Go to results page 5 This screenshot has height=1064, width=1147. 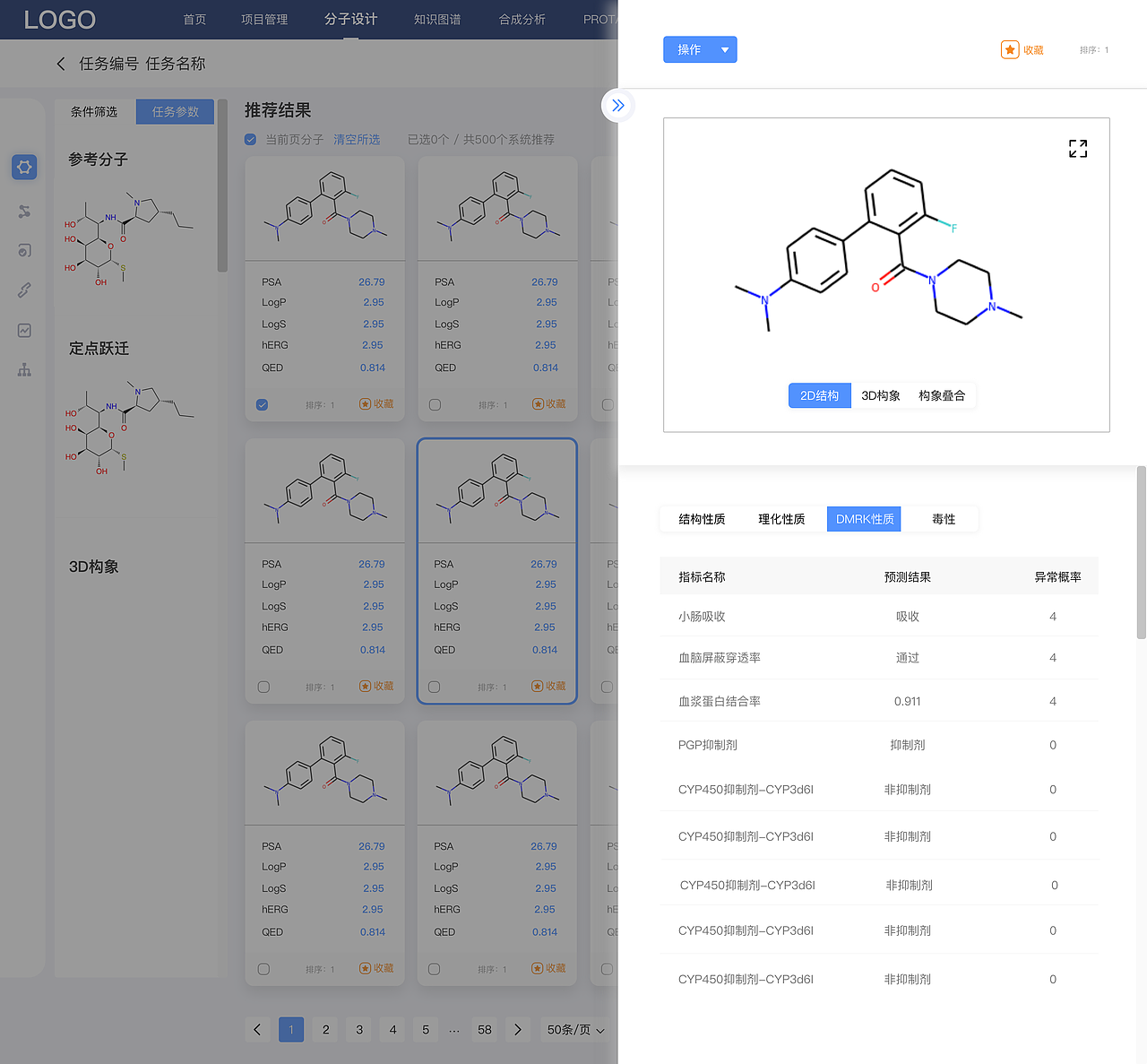click(x=426, y=1030)
